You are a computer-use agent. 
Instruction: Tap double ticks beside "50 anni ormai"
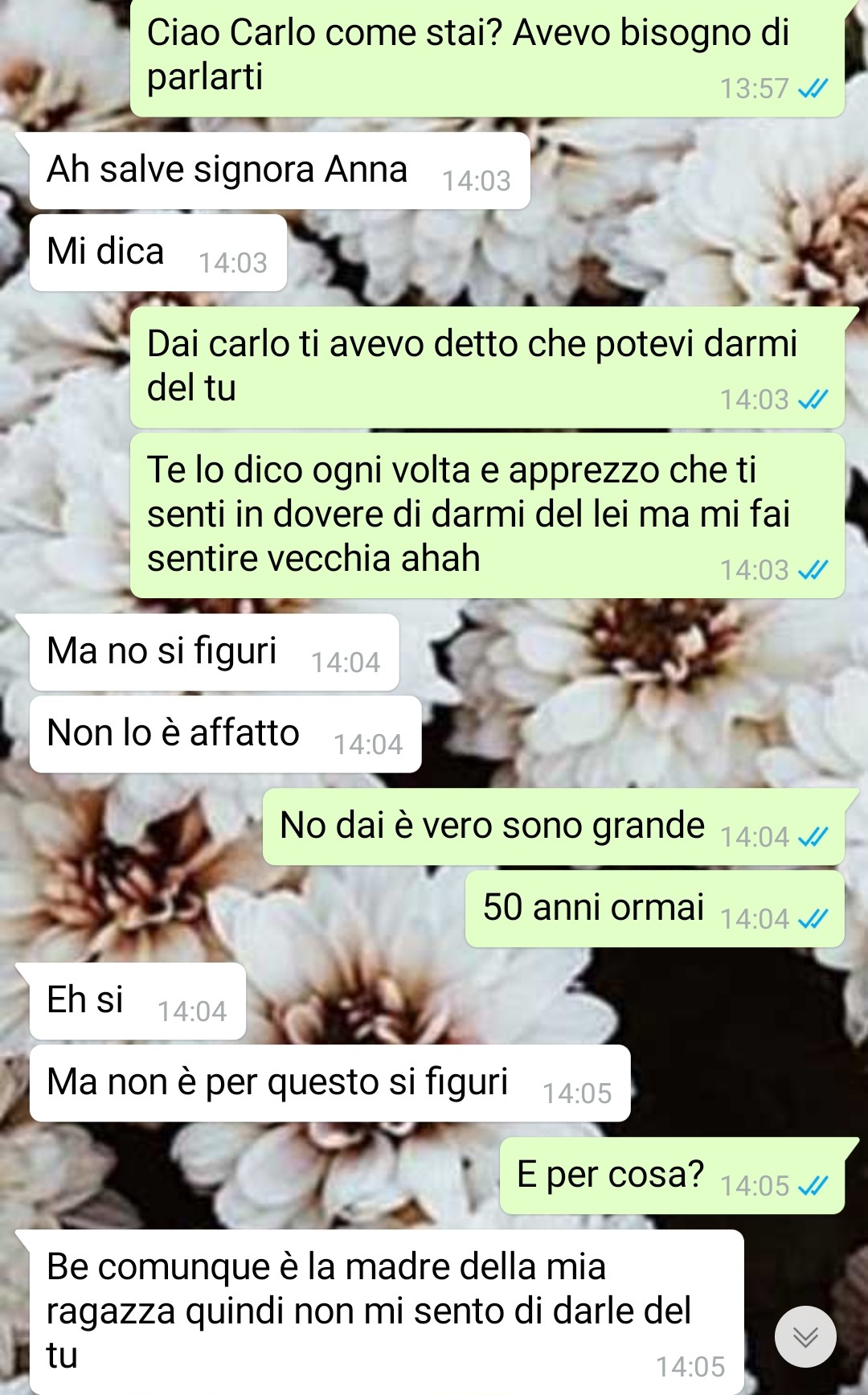[x=813, y=919]
